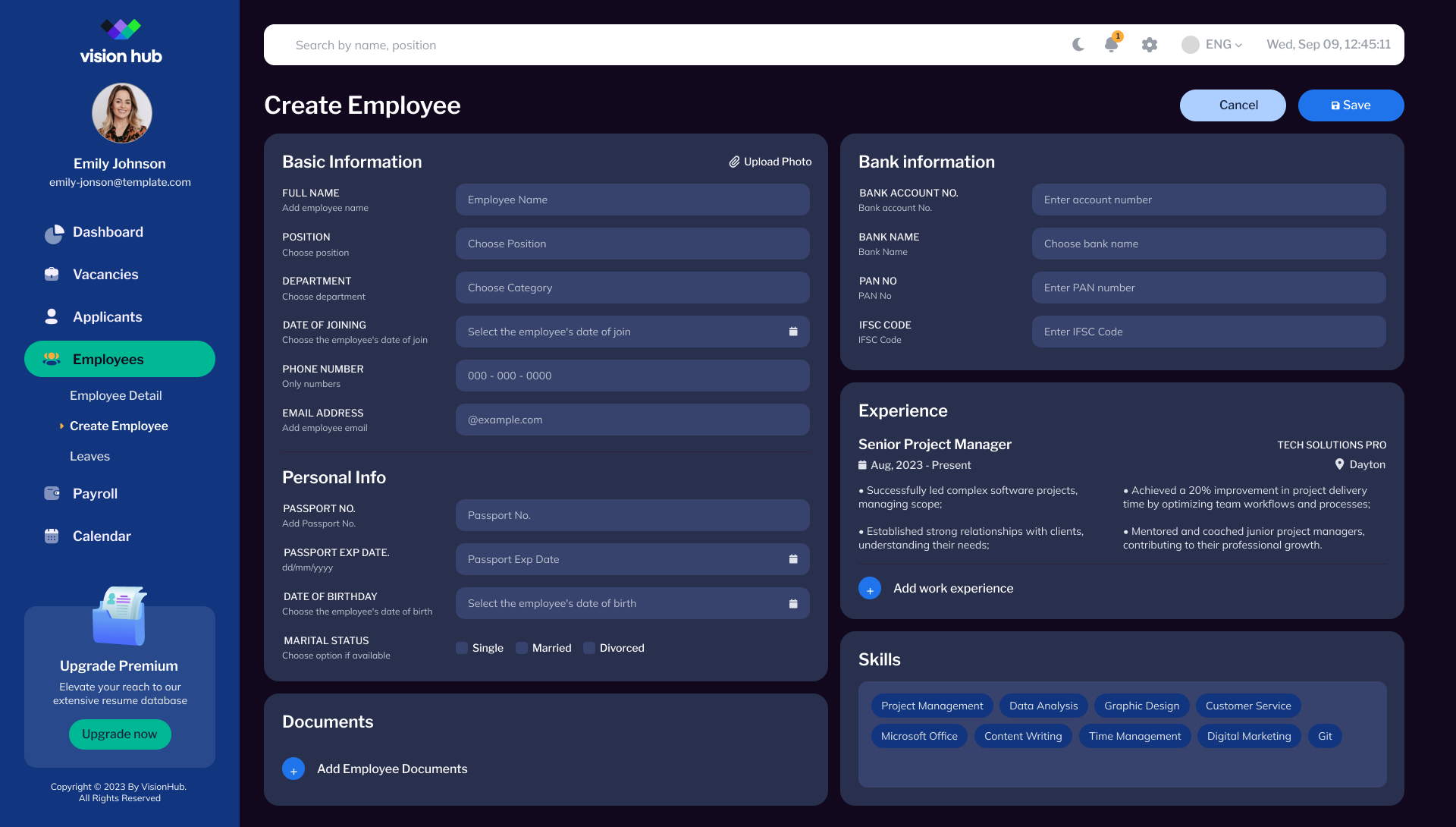1456x827 pixels.
Task: Open the Choose Position dropdown
Action: (632, 244)
